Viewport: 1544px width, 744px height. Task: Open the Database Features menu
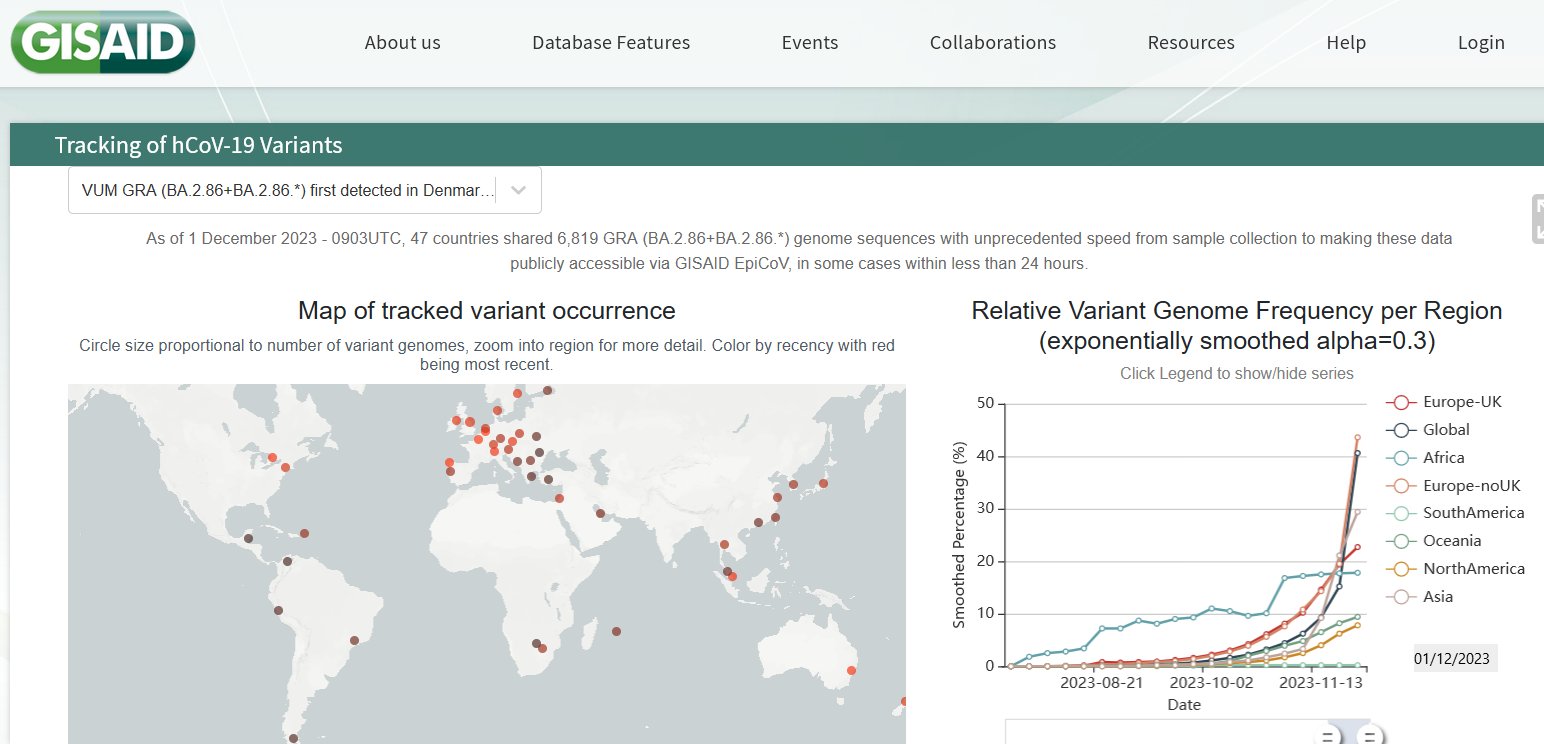[610, 43]
